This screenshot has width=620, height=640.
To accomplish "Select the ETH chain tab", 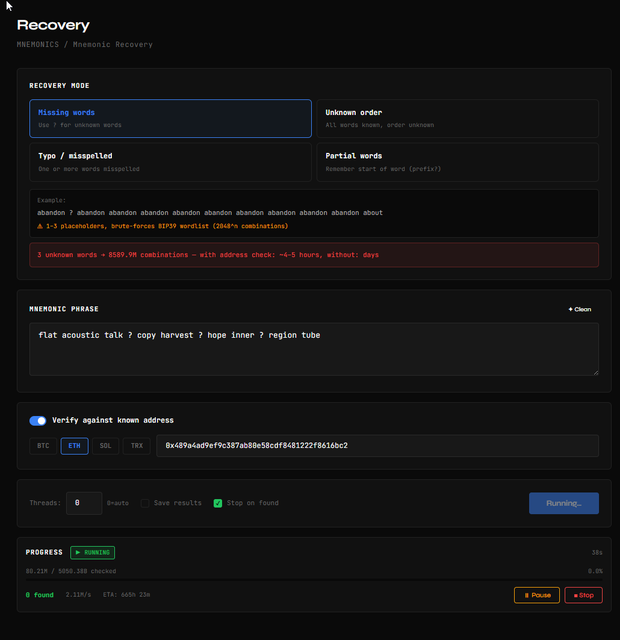I will (74, 446).
